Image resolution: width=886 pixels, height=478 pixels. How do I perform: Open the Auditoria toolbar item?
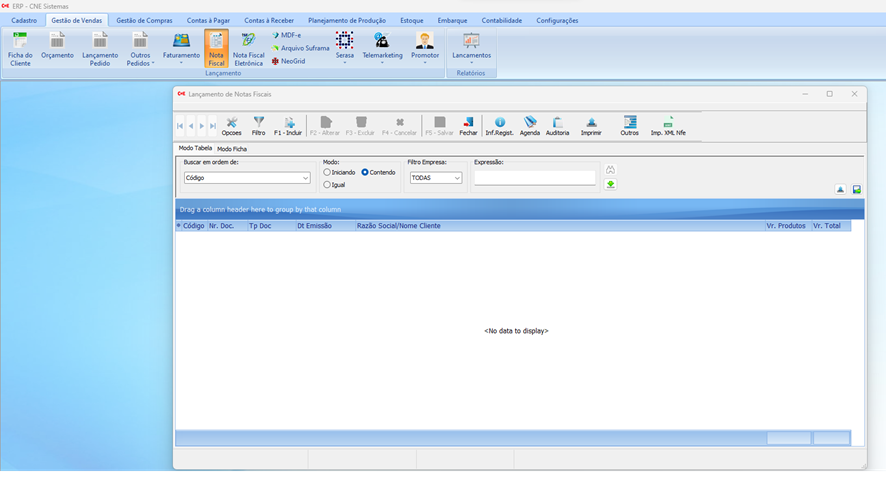557,125
